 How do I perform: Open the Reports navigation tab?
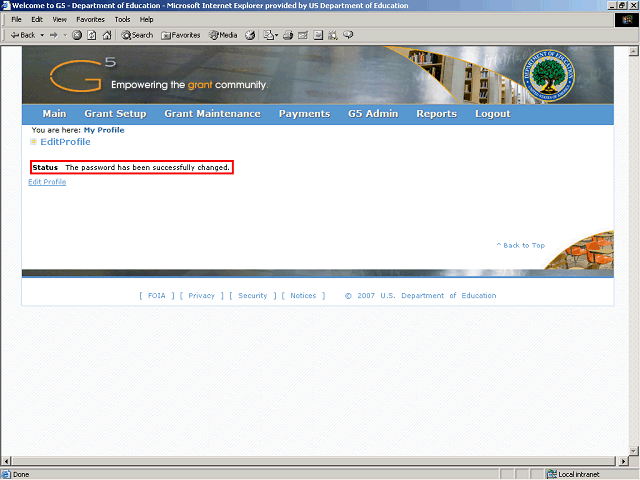click(x=437, y=114)
